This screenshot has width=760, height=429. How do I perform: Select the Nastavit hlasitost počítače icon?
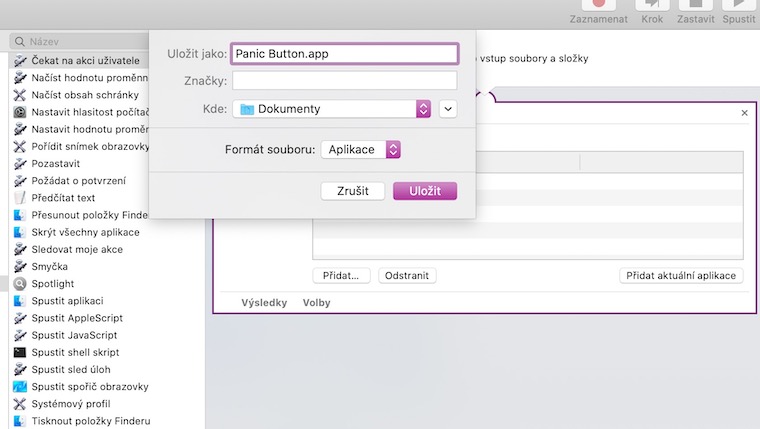(x=20, y=112)
